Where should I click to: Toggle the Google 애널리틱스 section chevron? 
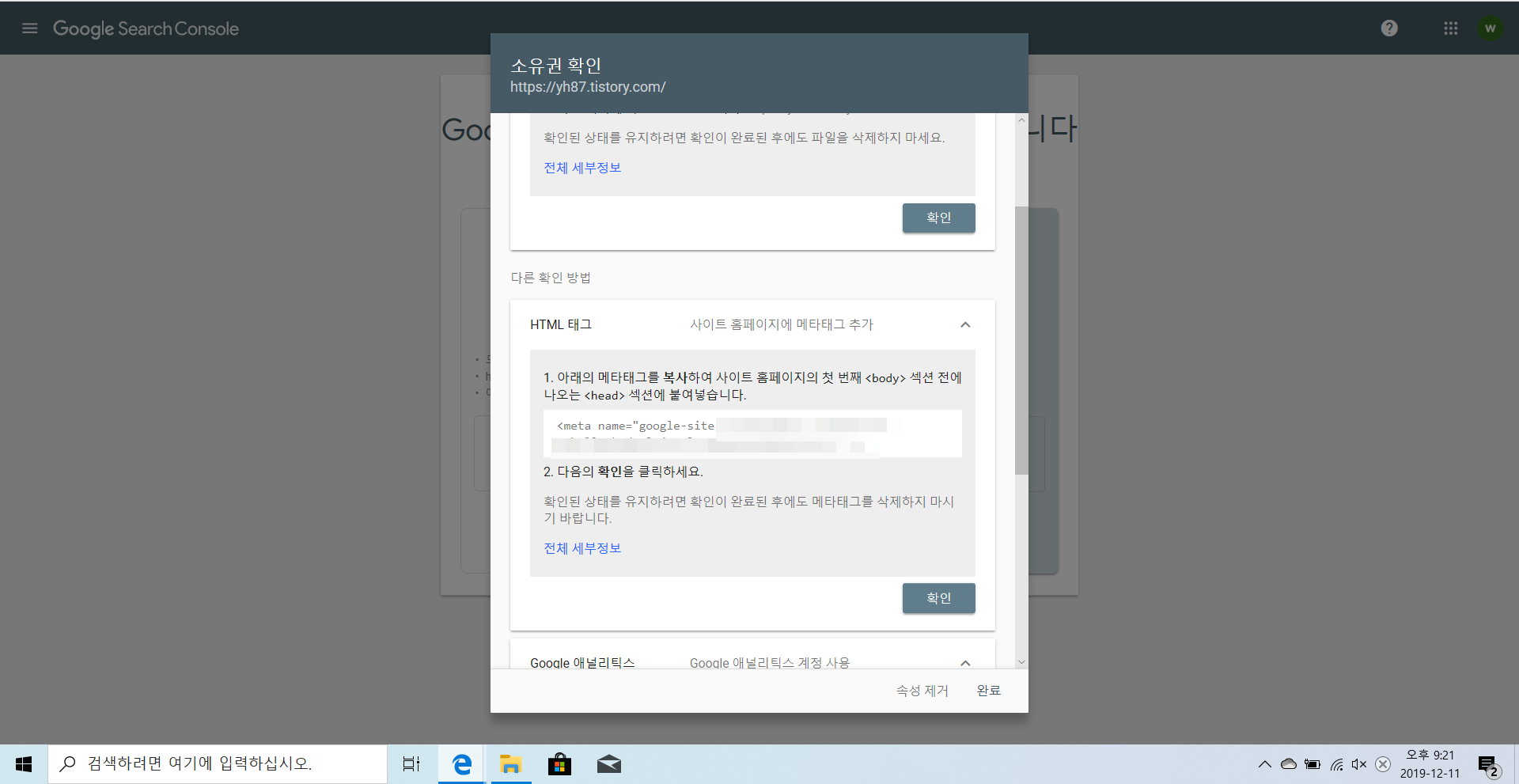(x=965, y=663)
